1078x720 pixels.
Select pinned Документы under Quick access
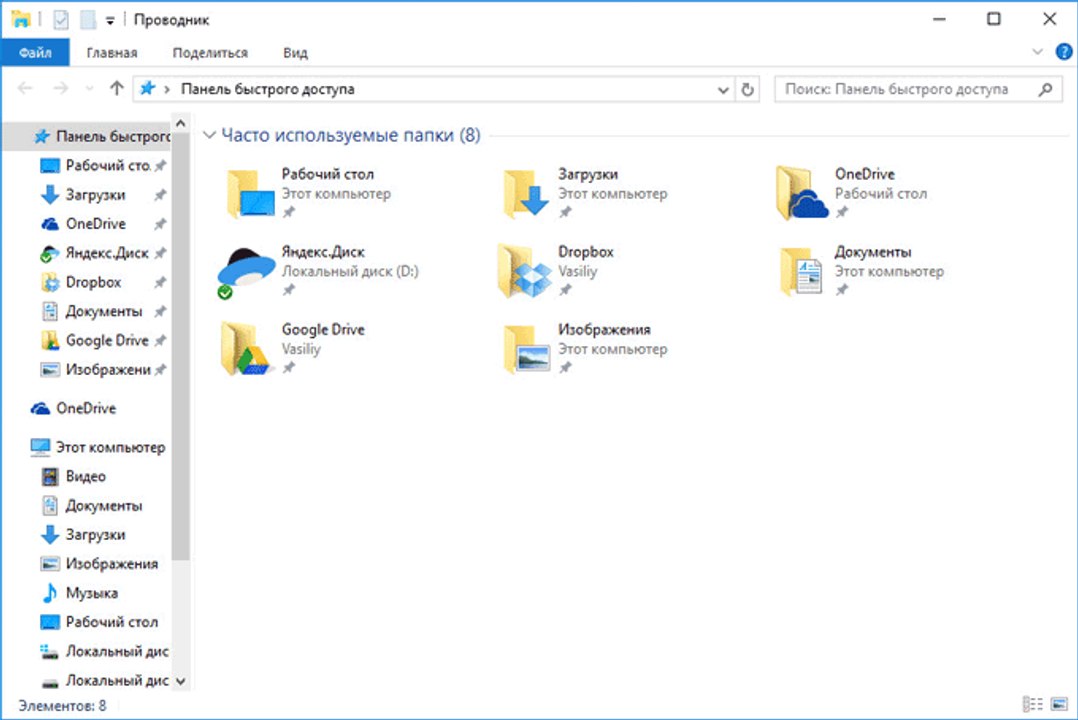click(101, 311)
